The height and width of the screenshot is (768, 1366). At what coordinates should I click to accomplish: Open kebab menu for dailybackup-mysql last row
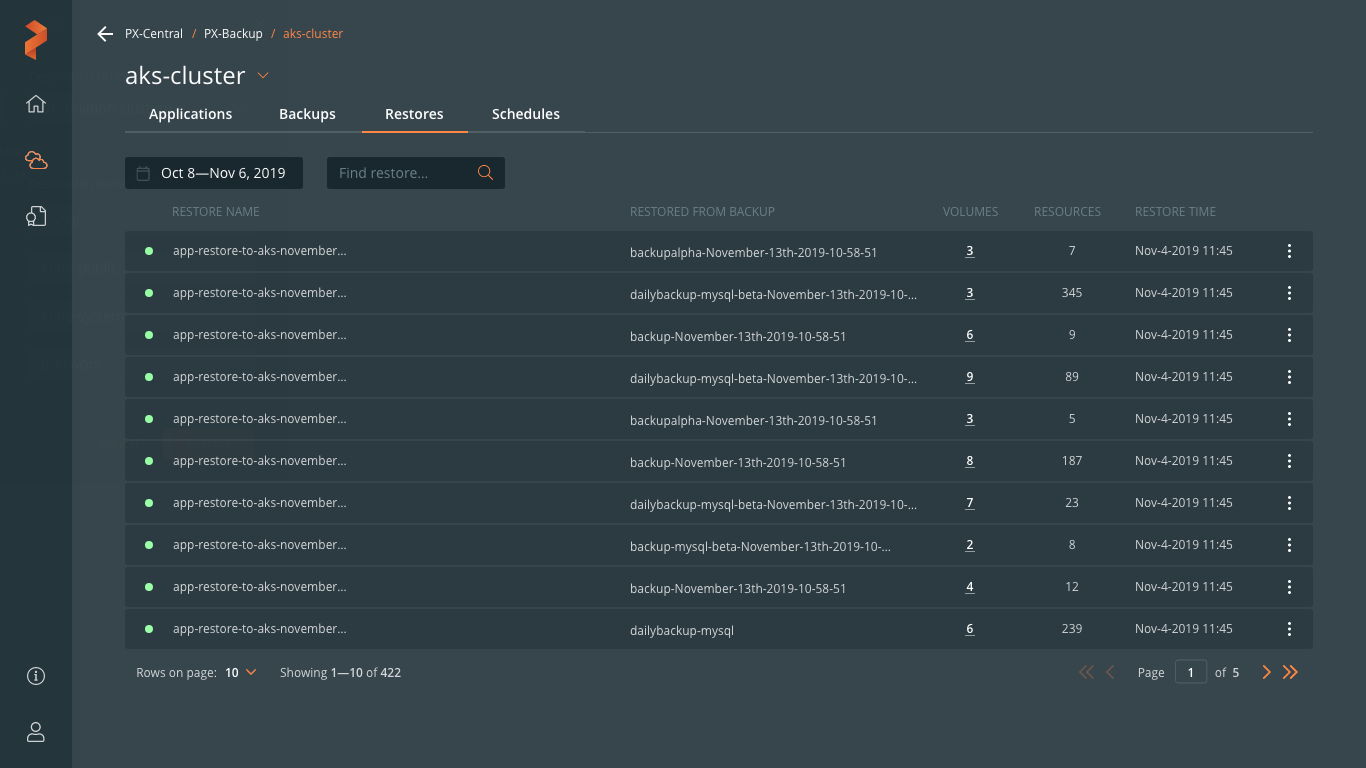[1289, 630]
